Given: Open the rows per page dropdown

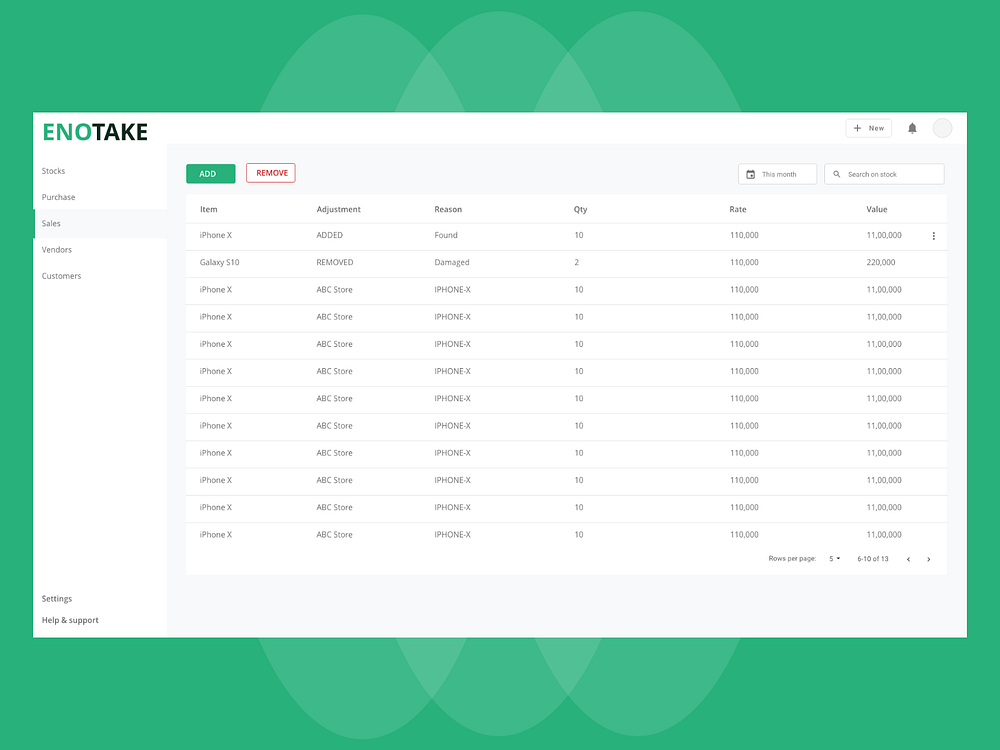Looking at the screenshot, I should tap(833, 559).
